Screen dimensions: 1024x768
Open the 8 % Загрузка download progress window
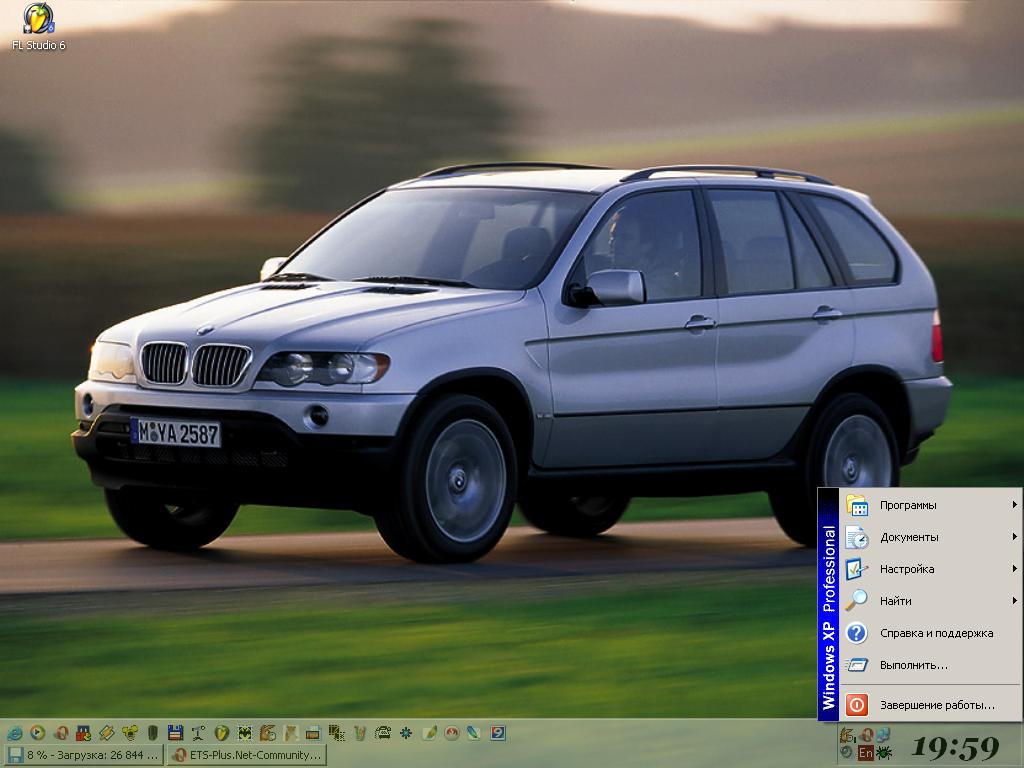click(82, 755)
